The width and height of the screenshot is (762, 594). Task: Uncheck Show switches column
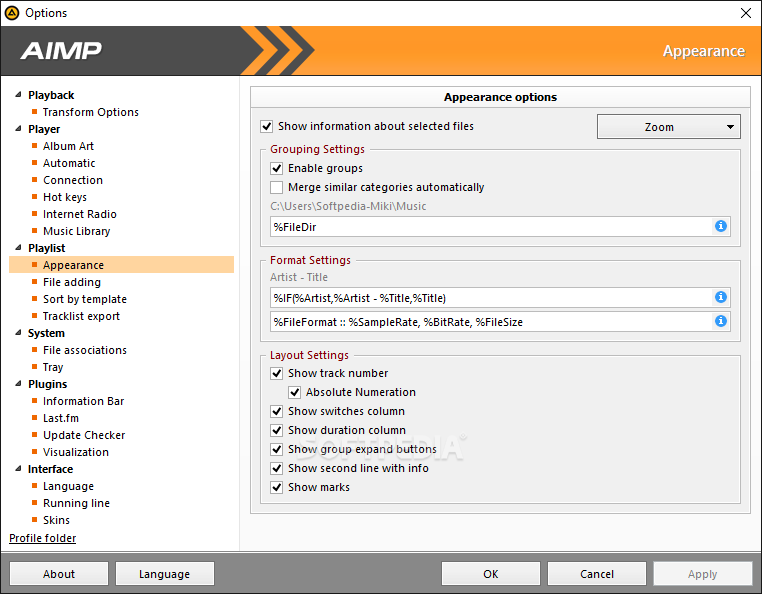pos(277,411)
